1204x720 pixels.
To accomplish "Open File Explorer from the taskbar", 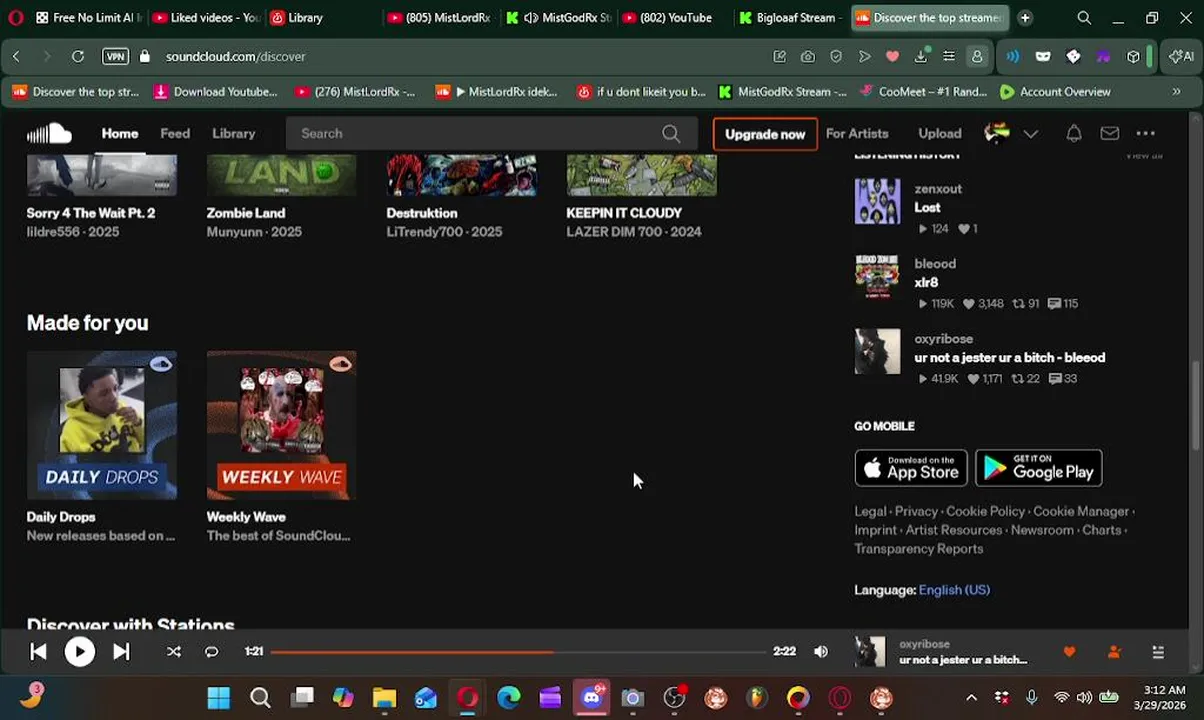I will (x=384, y=698).
